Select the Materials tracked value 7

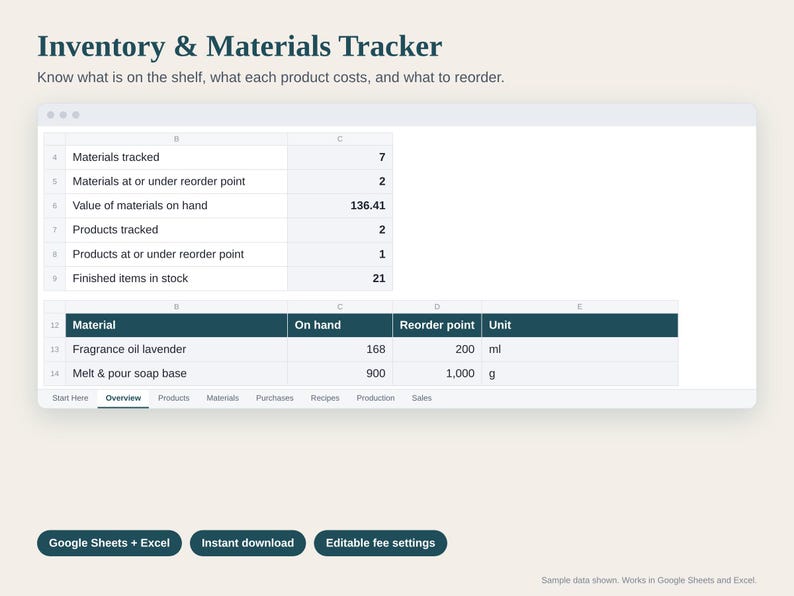click(340, 157)
